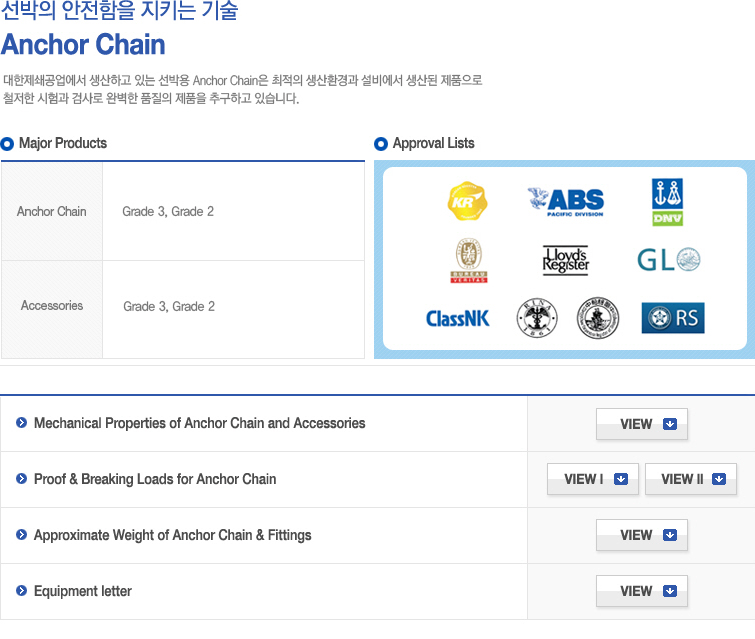Click the GL logo
Image resolution: width=755 pixels, height=639 pixels.
click(x=669, y=260)
